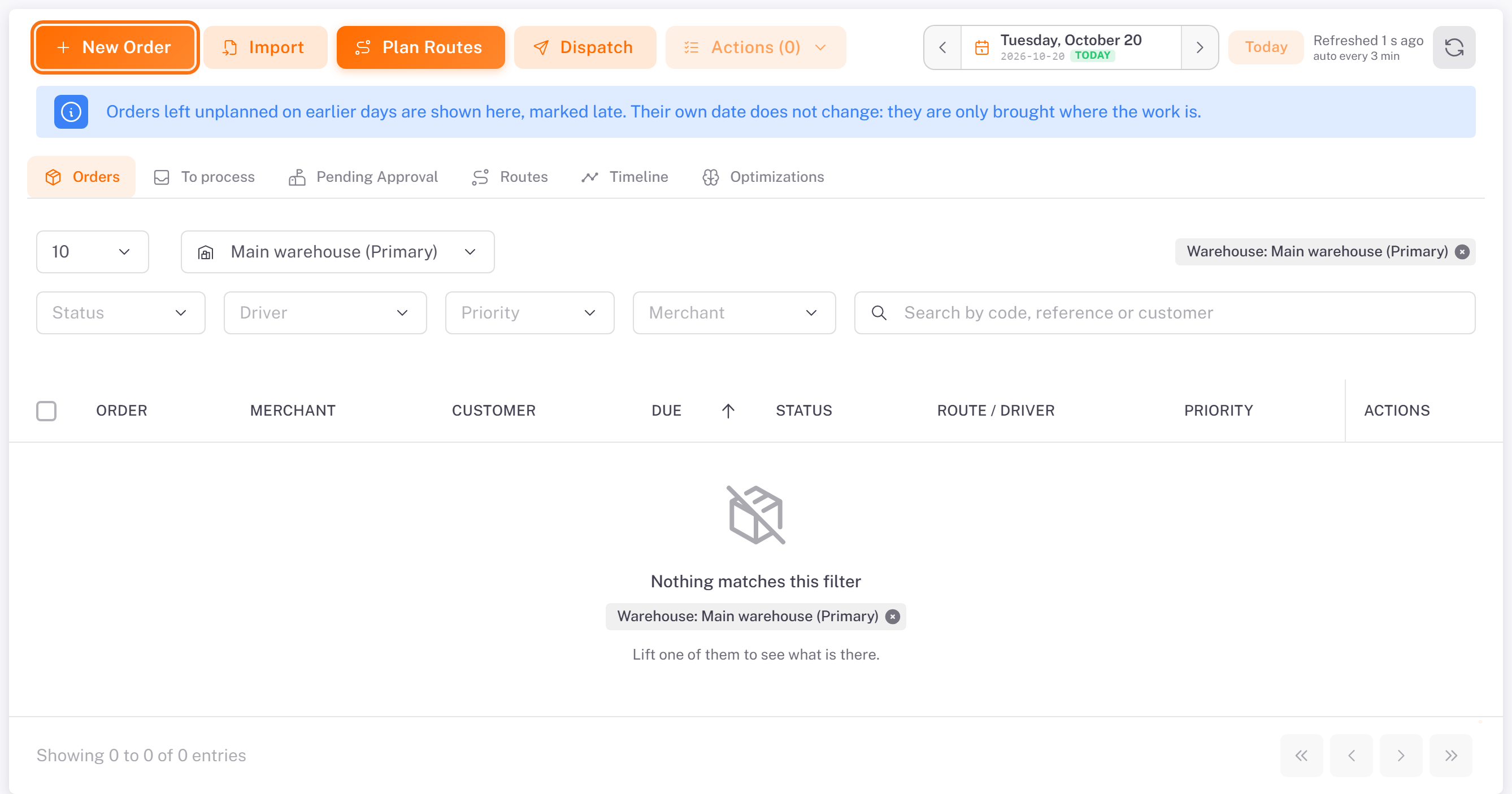
Task: Open the date picker for Tuesday, October 20
Action: [x=1071, y=47]
